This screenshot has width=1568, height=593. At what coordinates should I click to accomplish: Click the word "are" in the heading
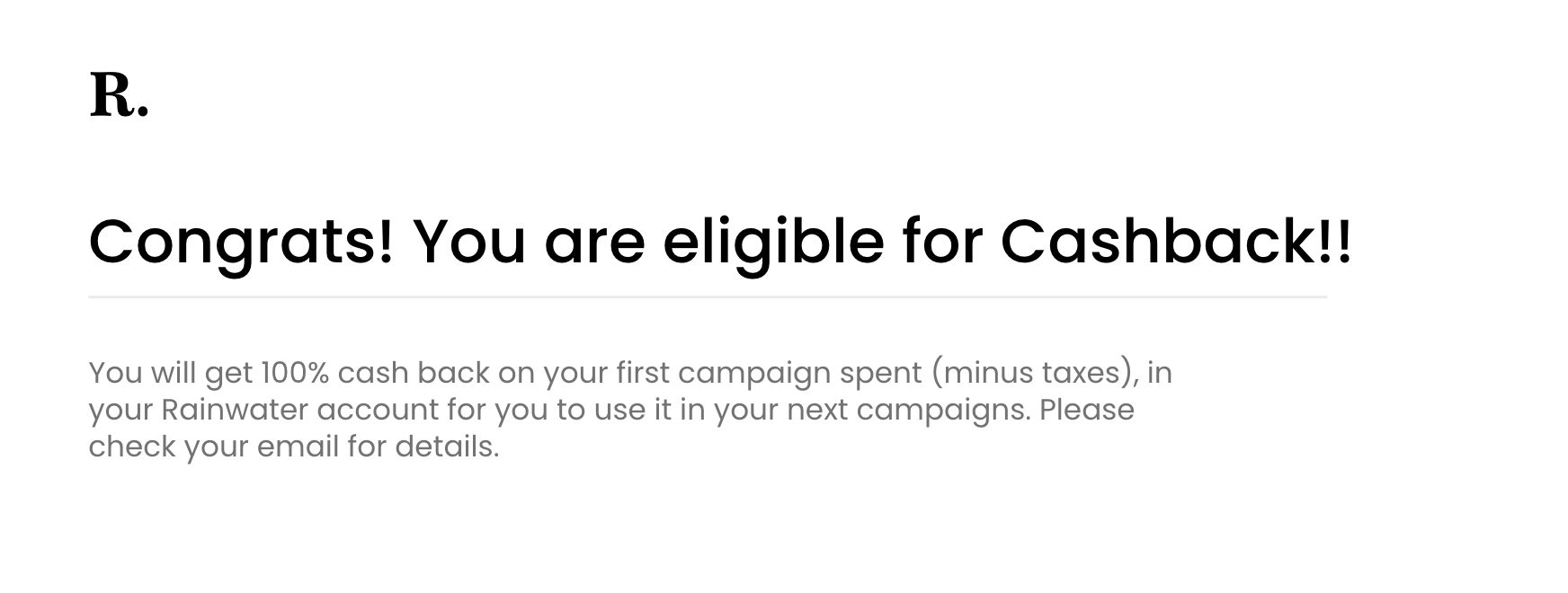click(594, 242)
